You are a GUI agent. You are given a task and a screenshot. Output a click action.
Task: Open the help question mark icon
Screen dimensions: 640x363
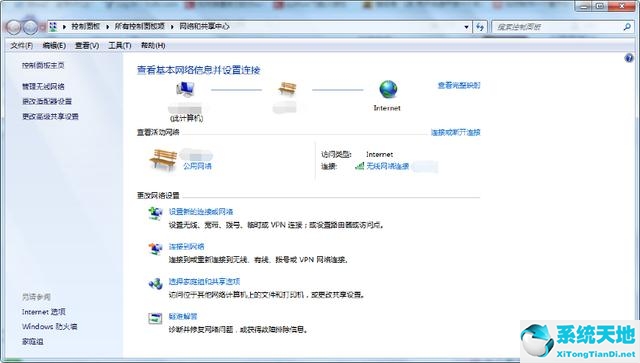coord(629,58)
